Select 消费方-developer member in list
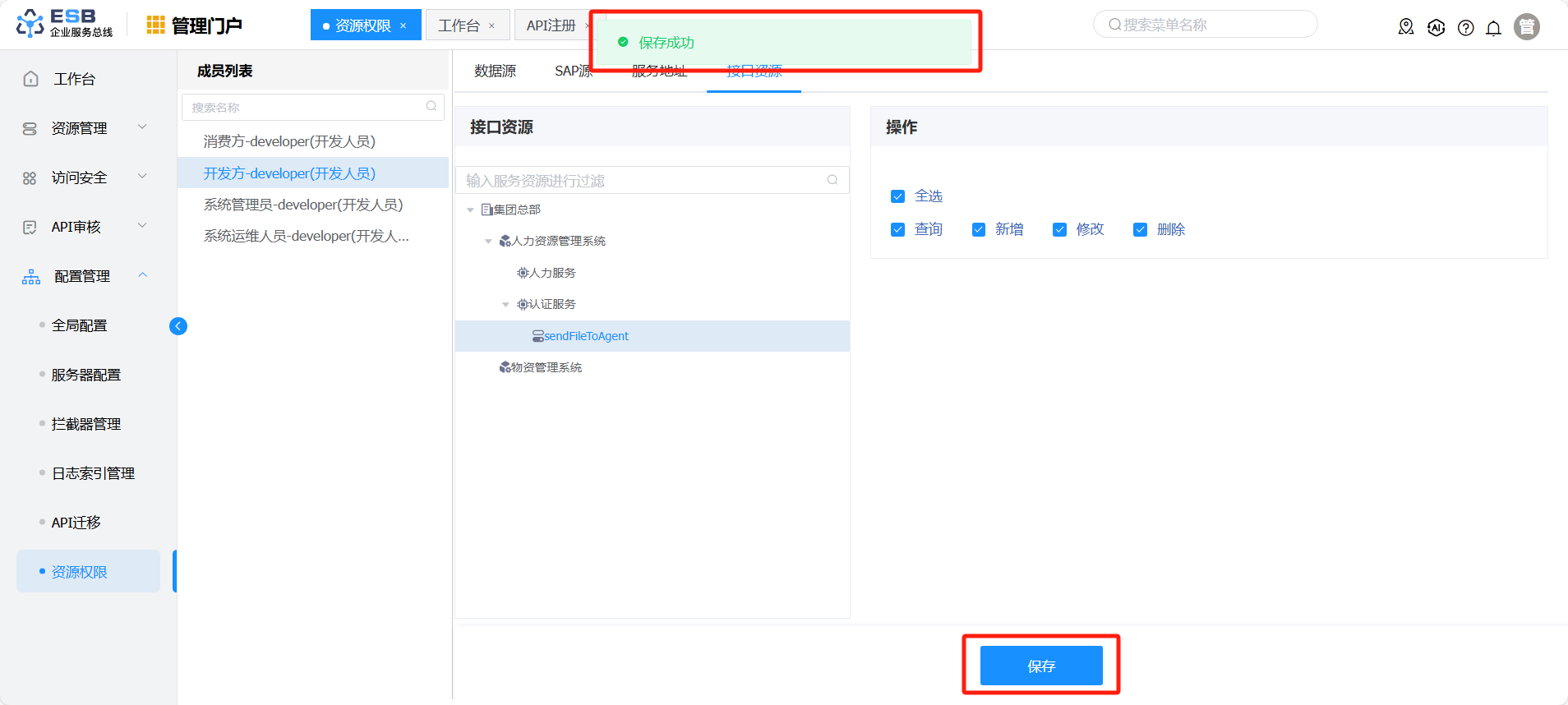The image size is (1568, 705). click(289, 141)
